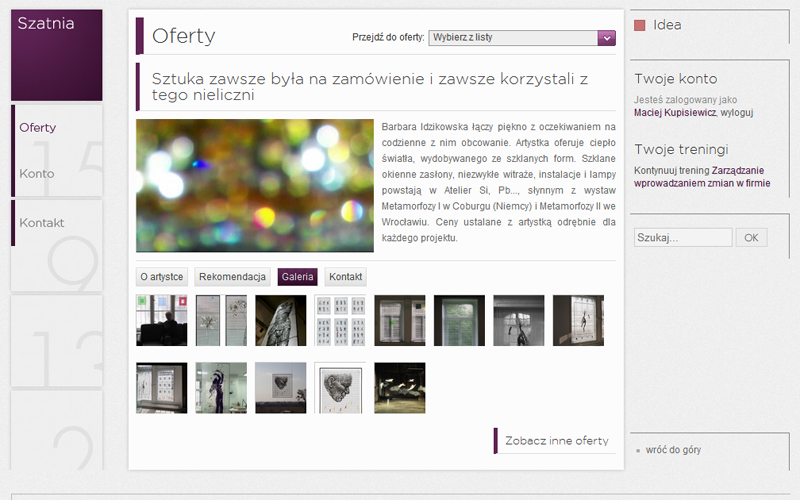Open Konto in the sidebar menu
This screenshot has width=800, height=500.
(x=37, y=173)
